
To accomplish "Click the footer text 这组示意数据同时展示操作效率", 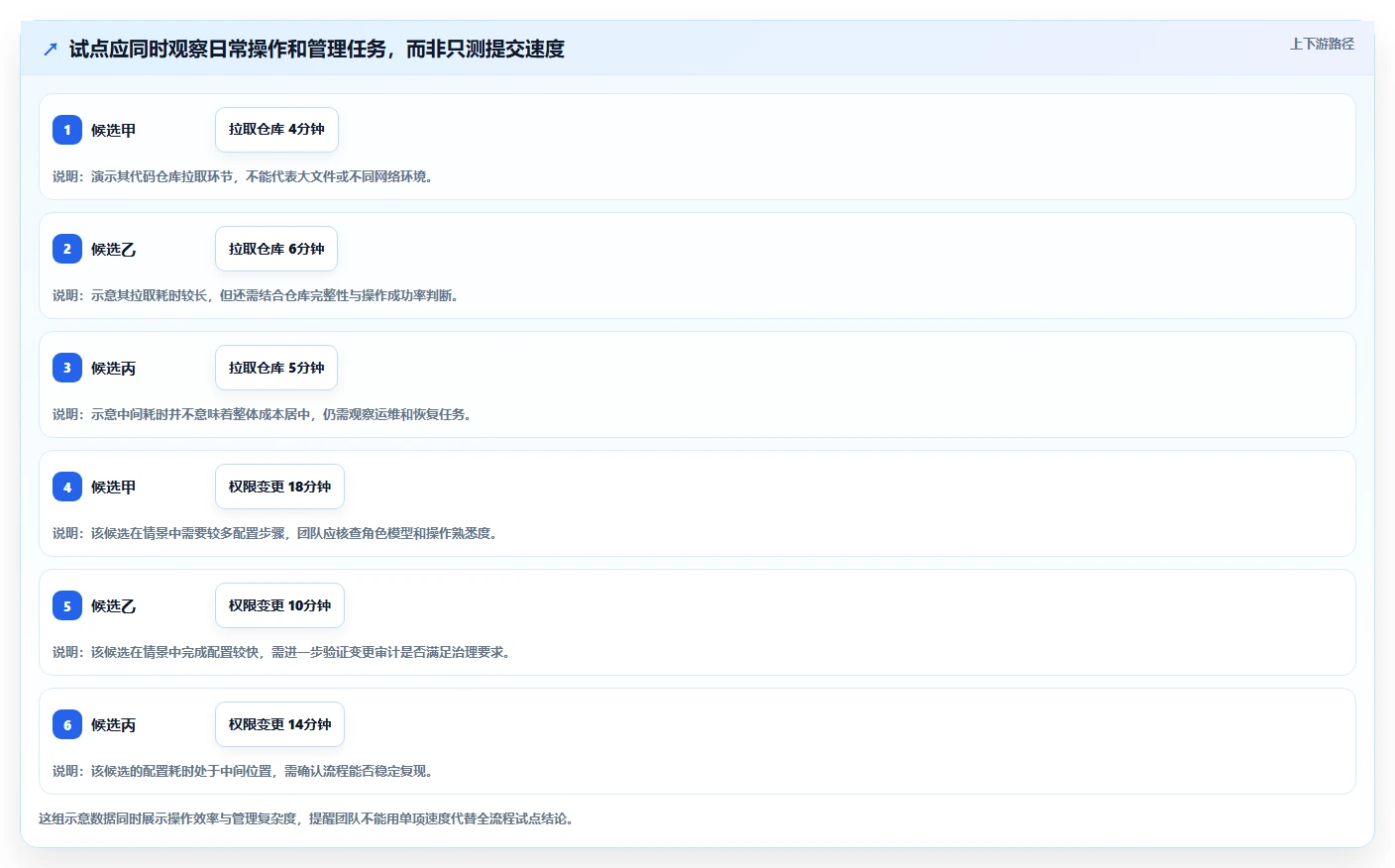I will pos(308,818).
